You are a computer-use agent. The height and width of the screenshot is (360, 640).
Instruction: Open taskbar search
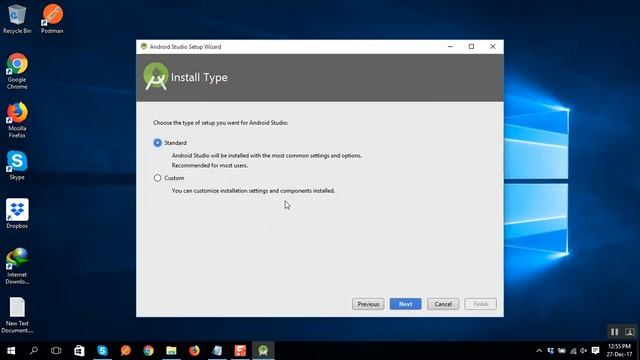[33, 351]
